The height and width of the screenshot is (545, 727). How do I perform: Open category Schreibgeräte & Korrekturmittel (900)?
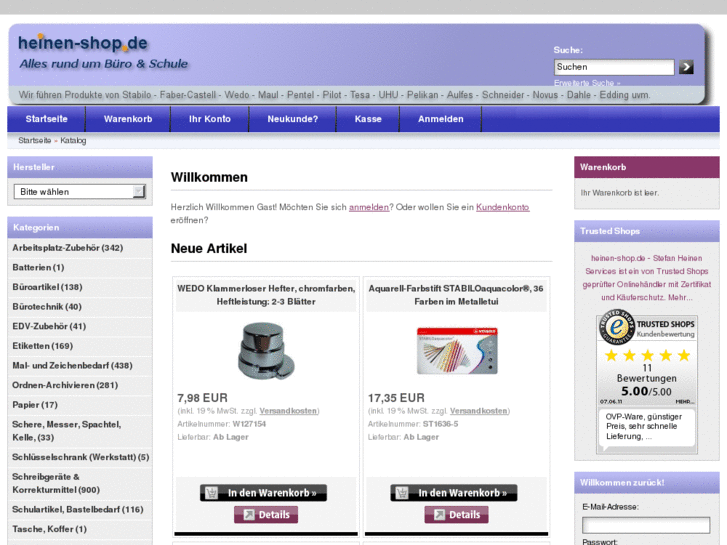click(56, 483)
